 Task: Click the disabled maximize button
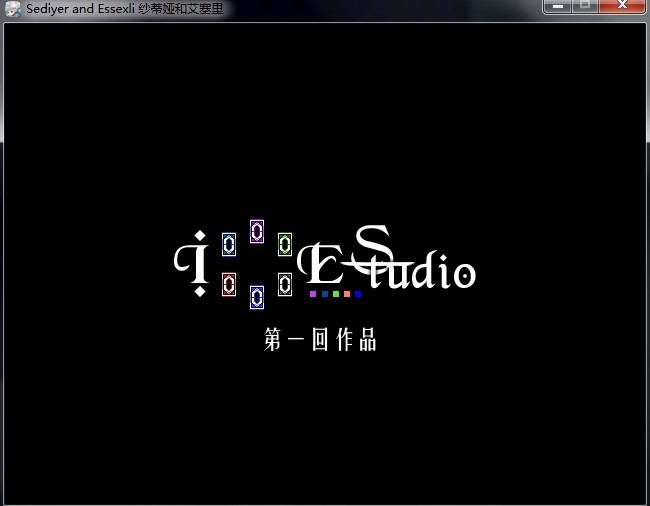coord(584,7)
